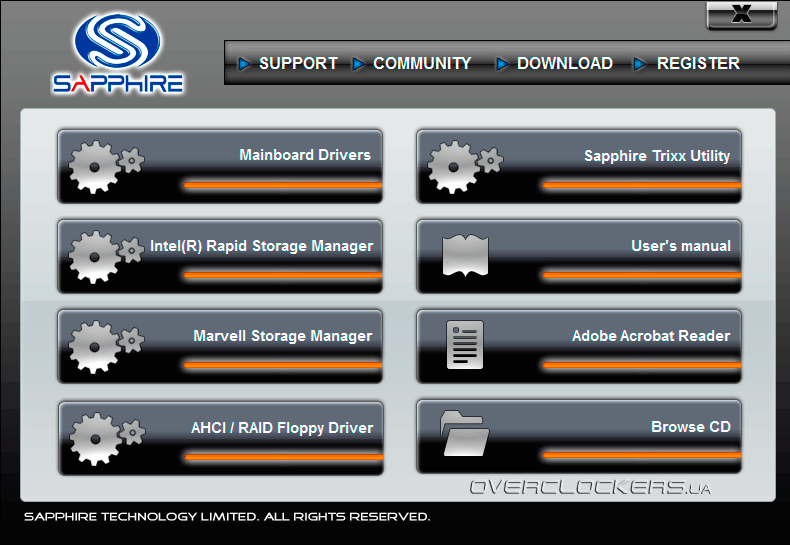This screenshot has height=545, width=790.
Task: Open the DOWNLOAD menu link
Action: [565, 63]
